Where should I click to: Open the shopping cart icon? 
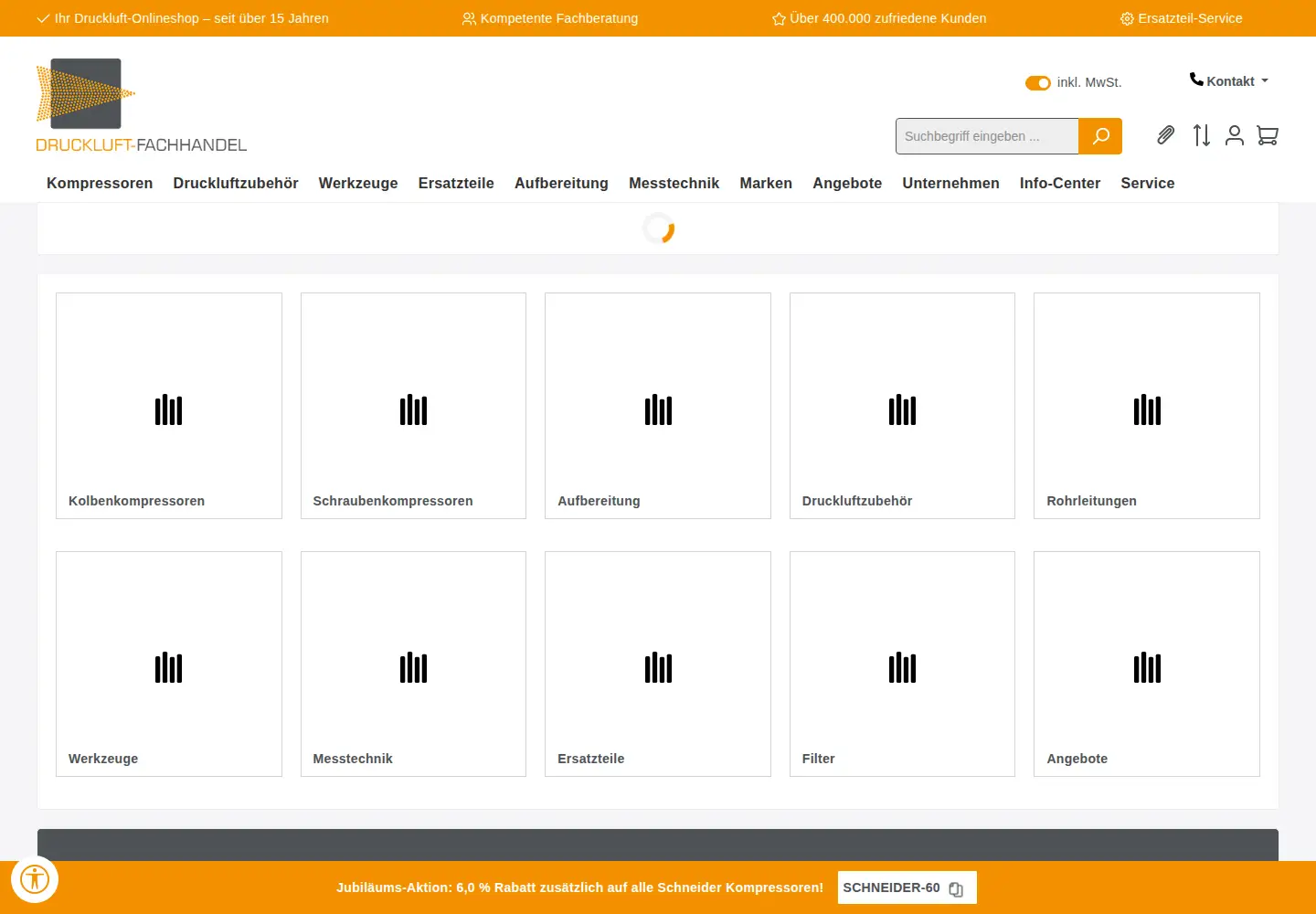point(1268,135)
